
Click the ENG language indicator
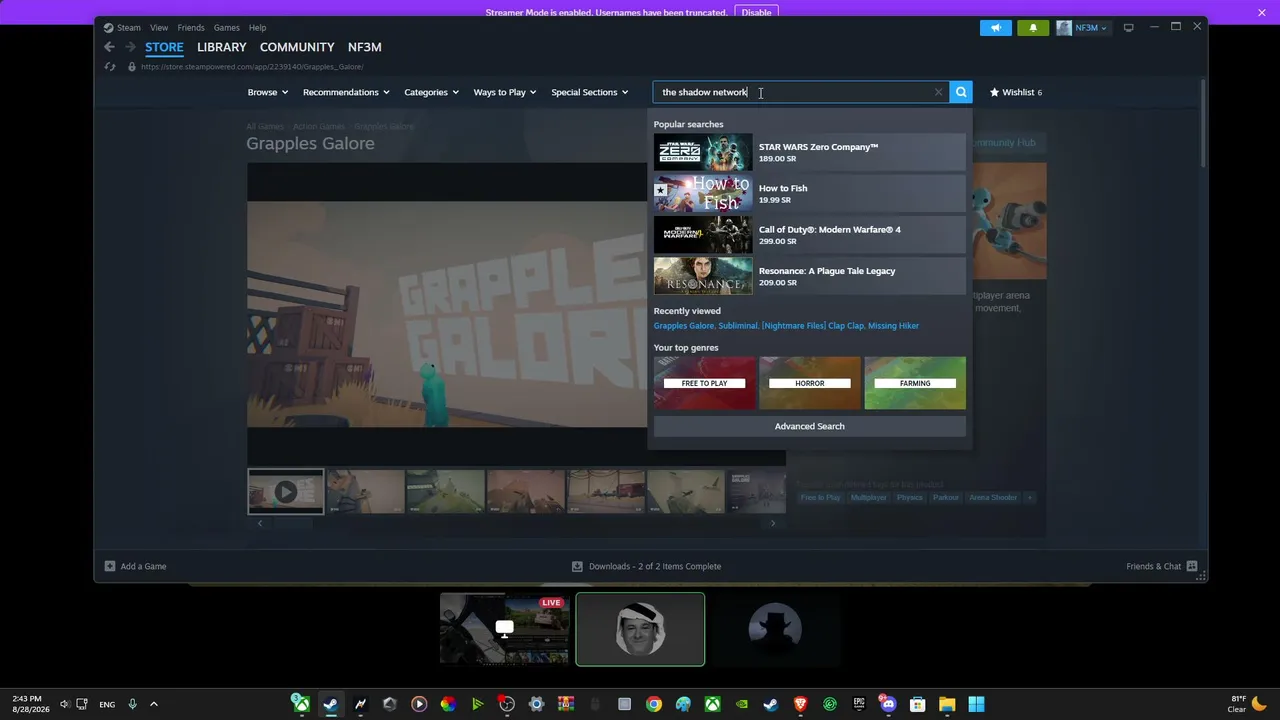click(107, 704)
